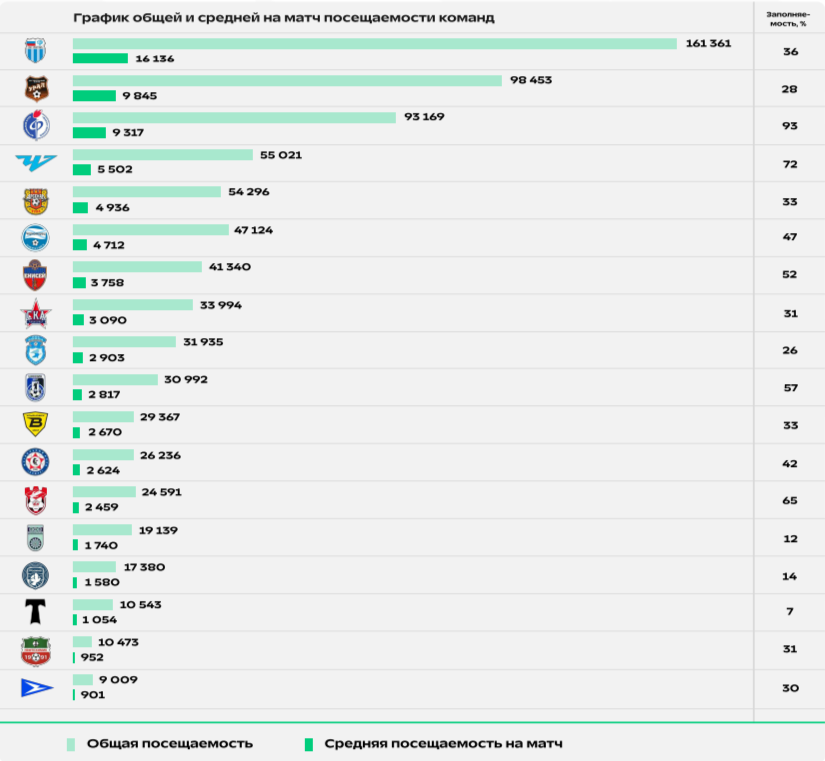
Task: Select the round Fakel logo with torch
Action: (x=35, y=126)
